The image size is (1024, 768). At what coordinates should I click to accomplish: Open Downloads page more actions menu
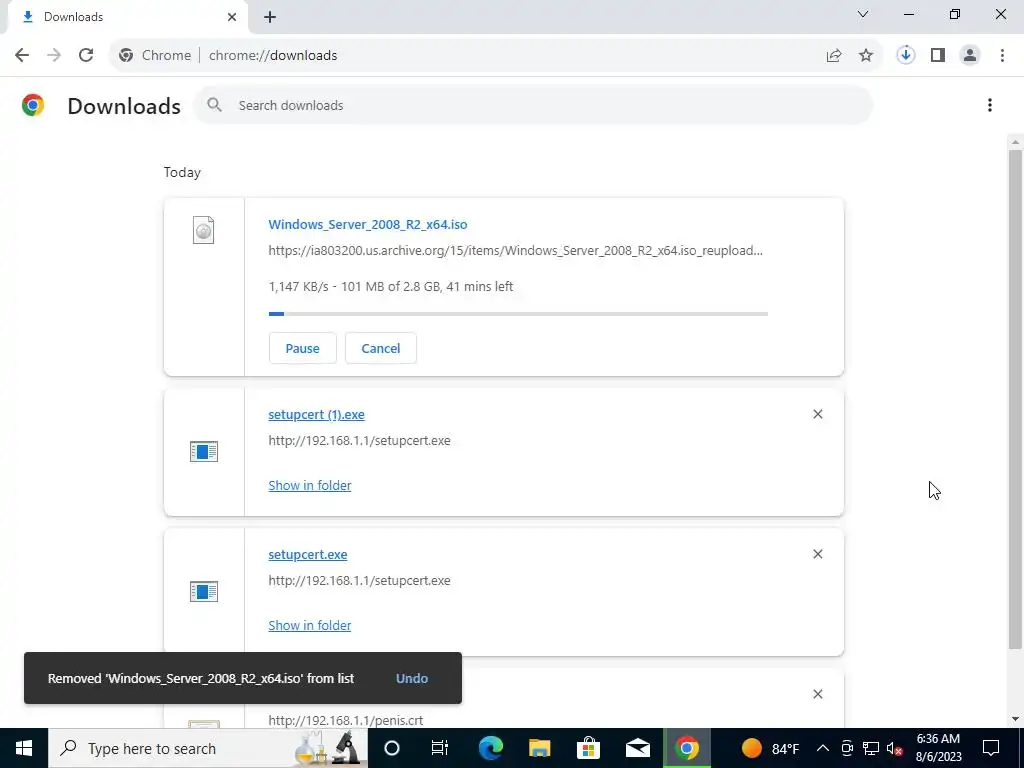tap(990, 105)
